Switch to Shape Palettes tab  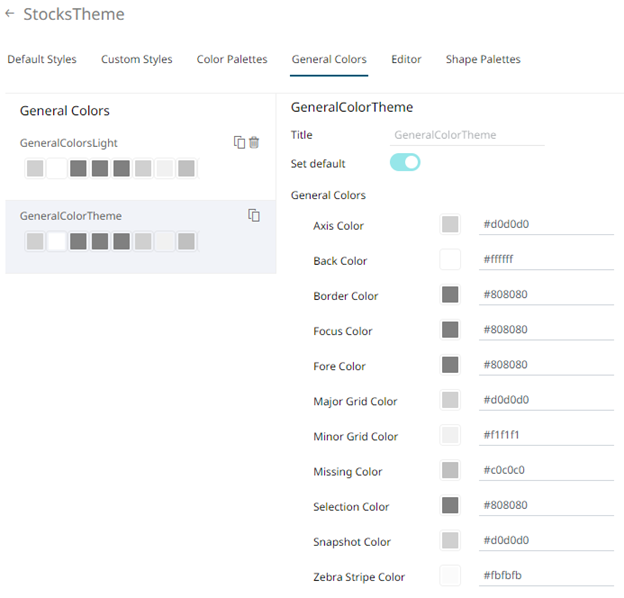(x=483, y=60)
